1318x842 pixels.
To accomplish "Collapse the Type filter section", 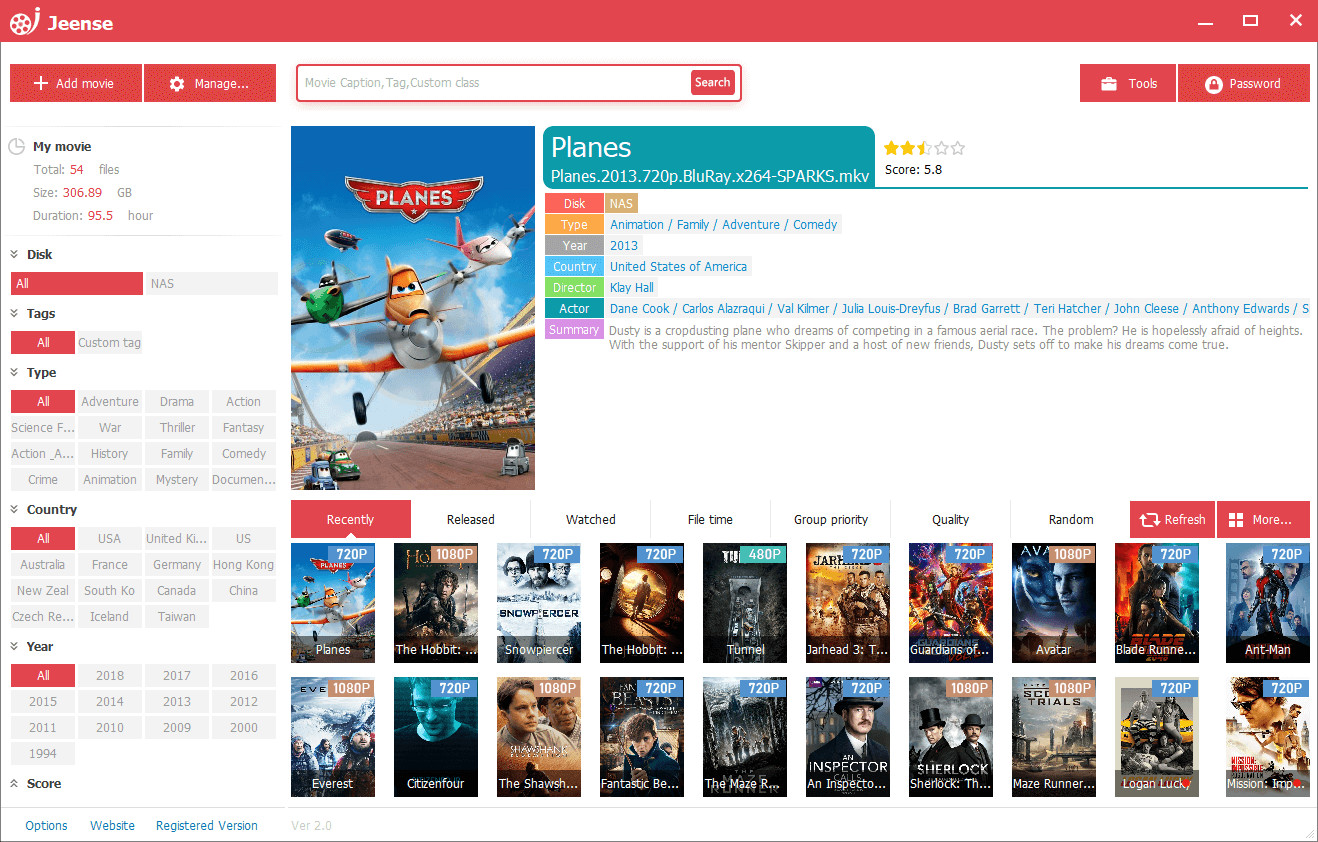I will pos(16,372).
